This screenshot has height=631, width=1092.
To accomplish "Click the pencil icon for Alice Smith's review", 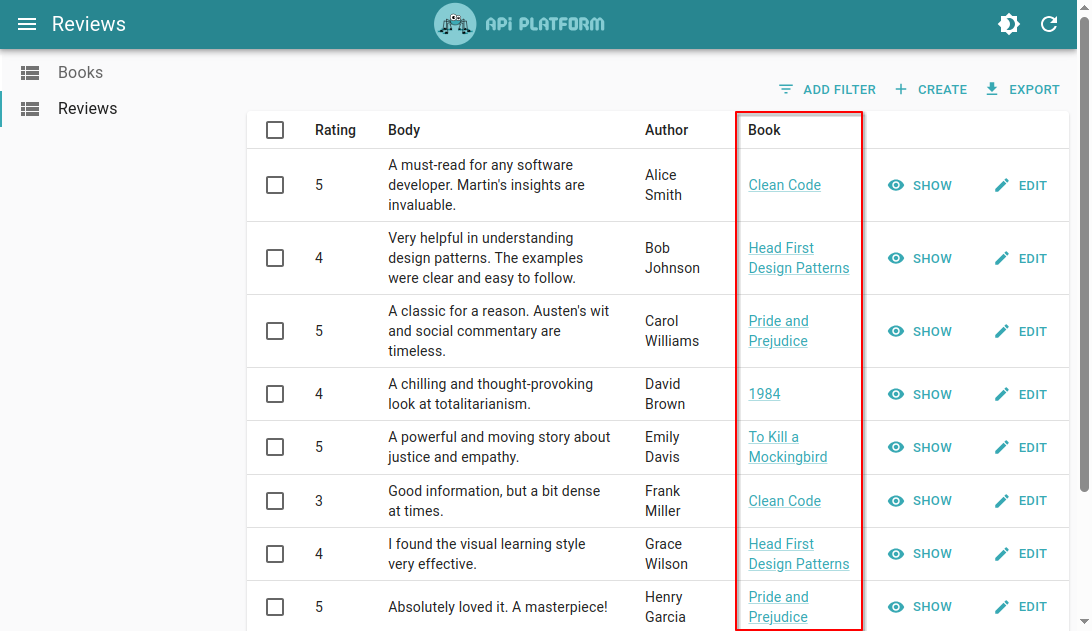I will click(x=1002, y=185).
